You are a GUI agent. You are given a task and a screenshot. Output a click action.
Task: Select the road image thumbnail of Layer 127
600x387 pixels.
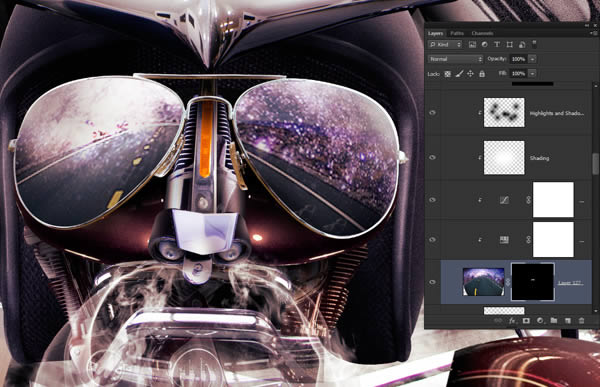click(484, 282)
